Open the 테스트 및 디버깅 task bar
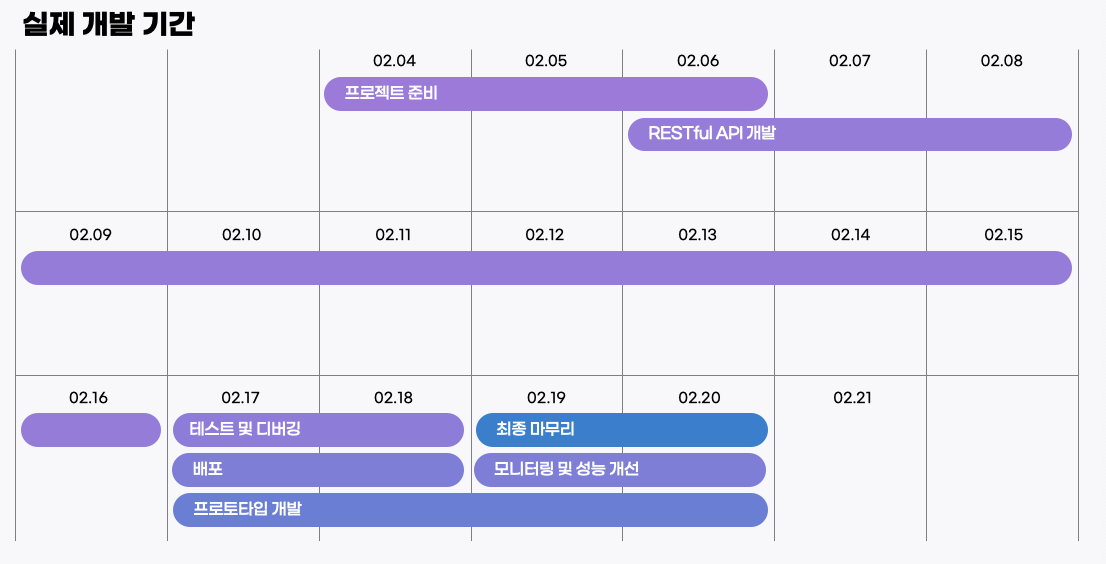This screenshot has width=1106, height=564. 318,429
